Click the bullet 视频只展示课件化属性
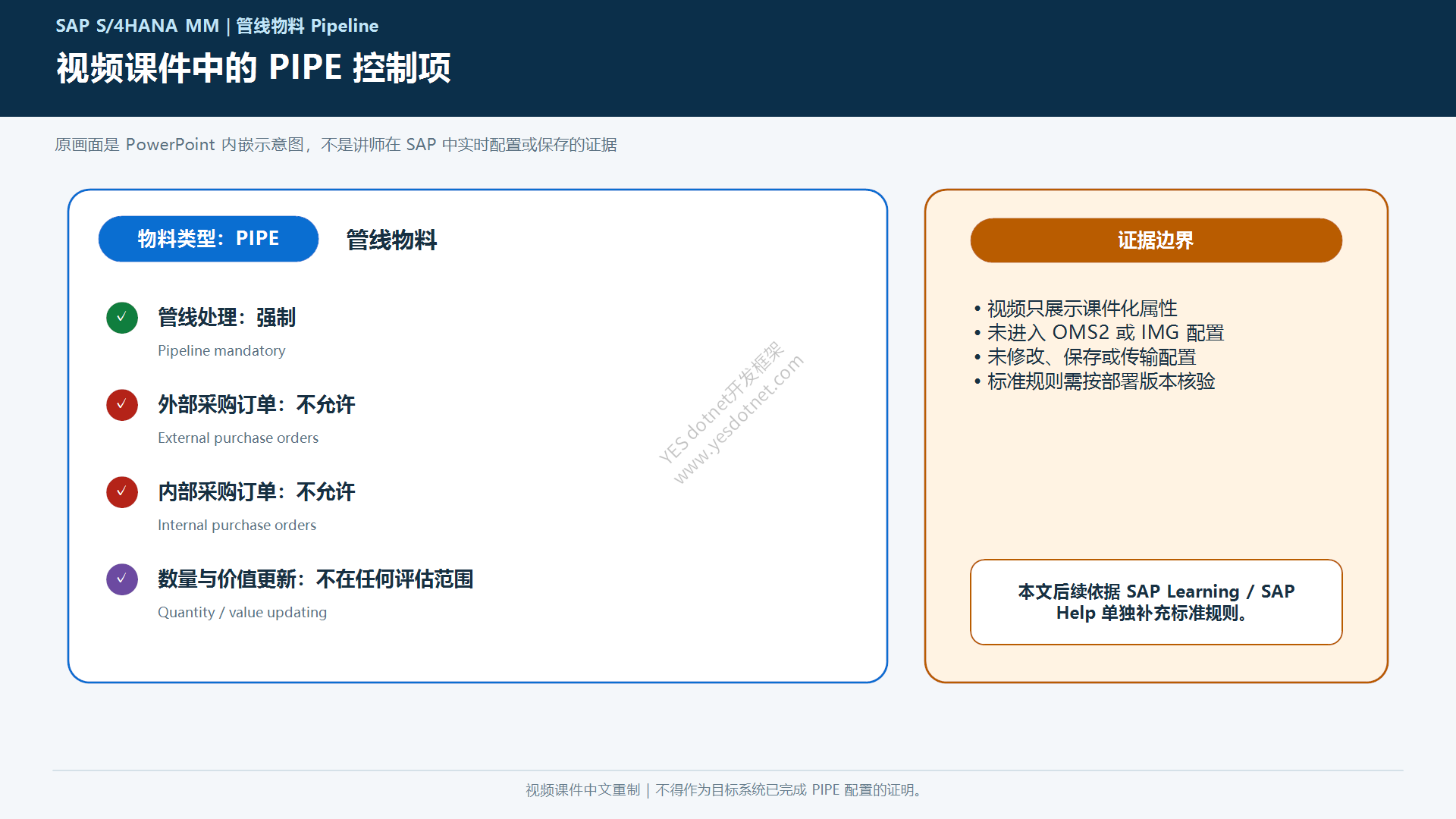This screenshot has height=819, width=1456. coord(1076,309)
